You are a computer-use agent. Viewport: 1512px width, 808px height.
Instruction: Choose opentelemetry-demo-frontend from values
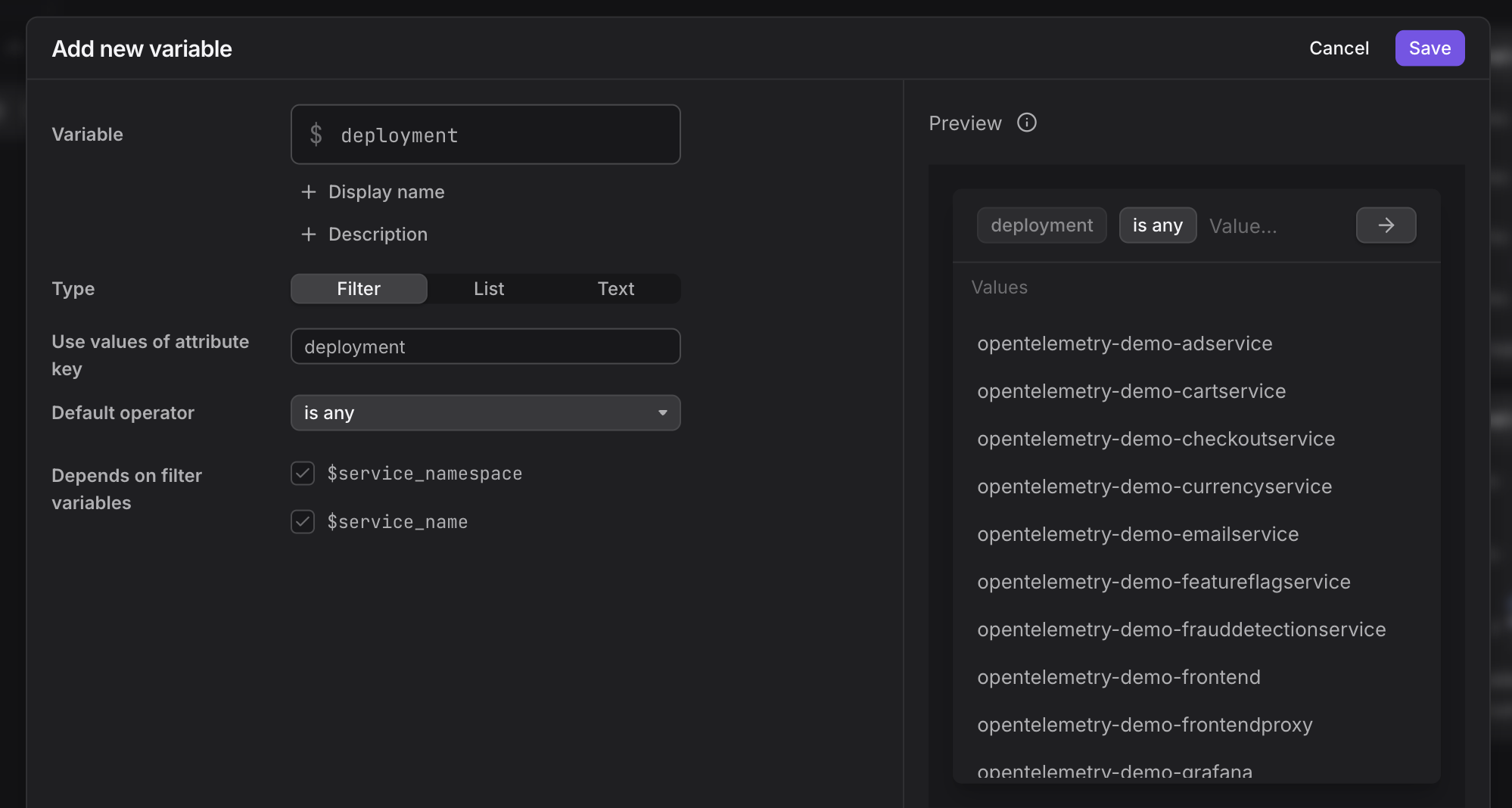tap(1118, 677)
